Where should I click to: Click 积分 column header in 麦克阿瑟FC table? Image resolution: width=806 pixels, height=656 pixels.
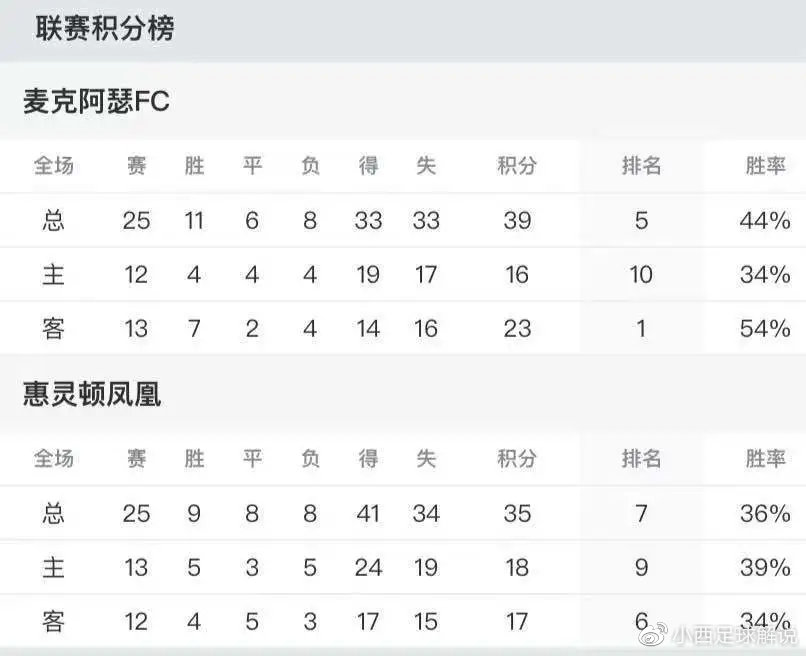(516, 166)
